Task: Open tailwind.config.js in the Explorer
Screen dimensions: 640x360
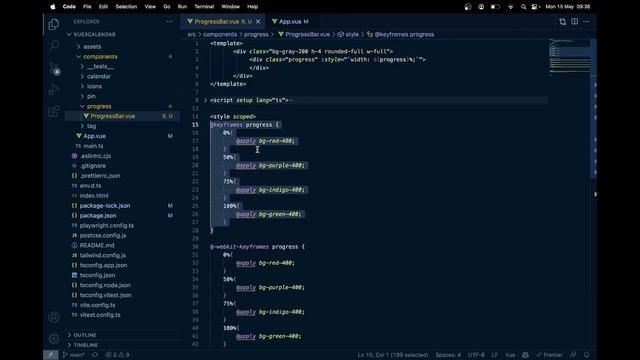Action: click(x=102, y=255)
